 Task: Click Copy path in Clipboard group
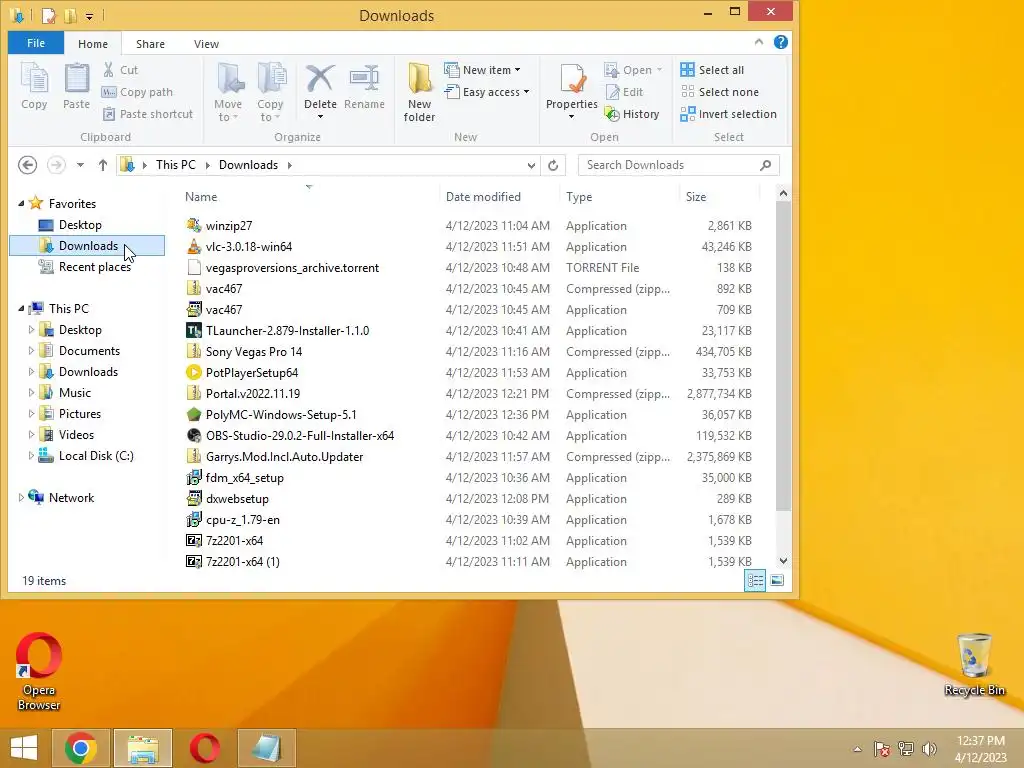pos(137,92)
